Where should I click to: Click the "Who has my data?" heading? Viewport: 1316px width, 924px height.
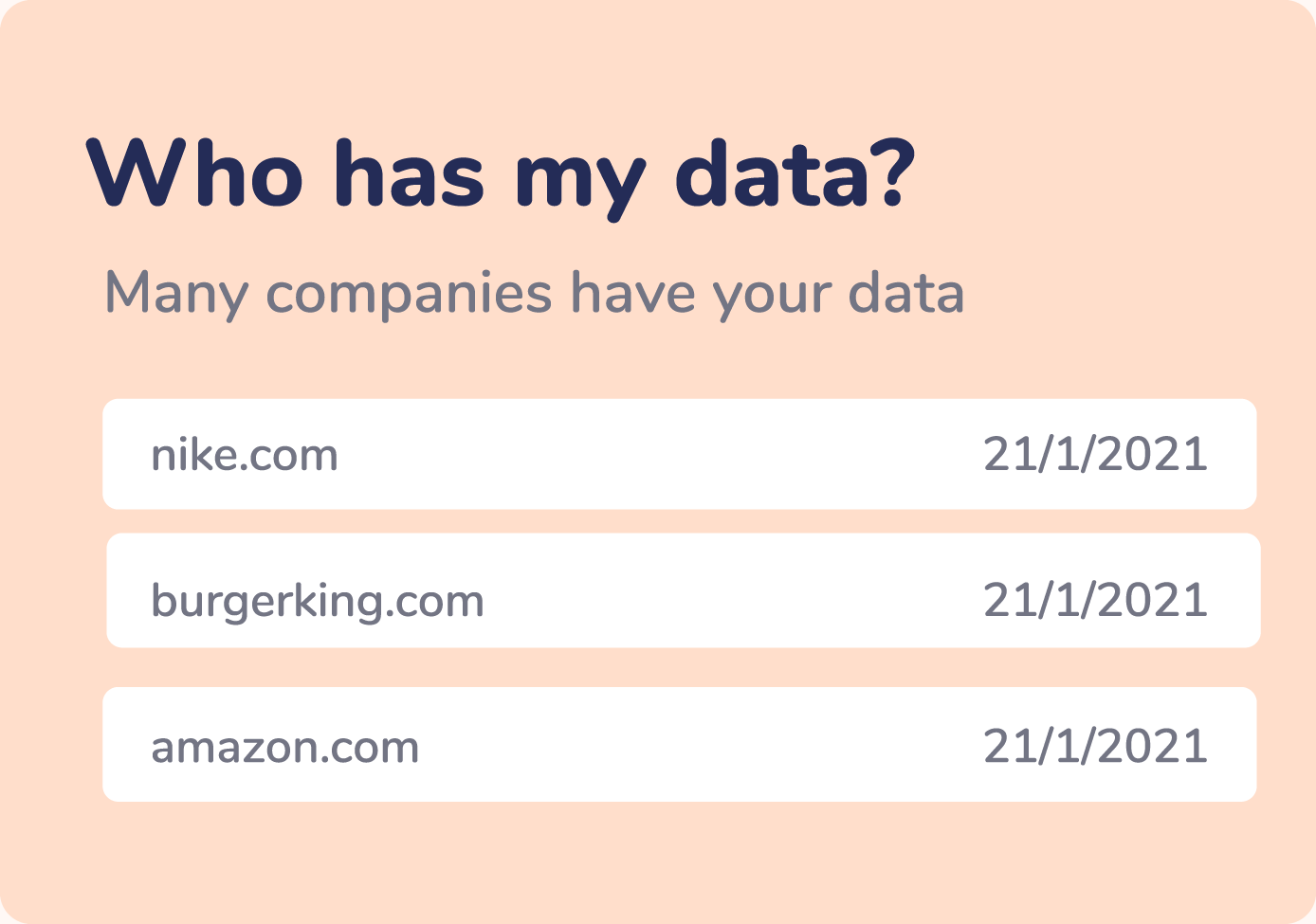click(501, 175)
